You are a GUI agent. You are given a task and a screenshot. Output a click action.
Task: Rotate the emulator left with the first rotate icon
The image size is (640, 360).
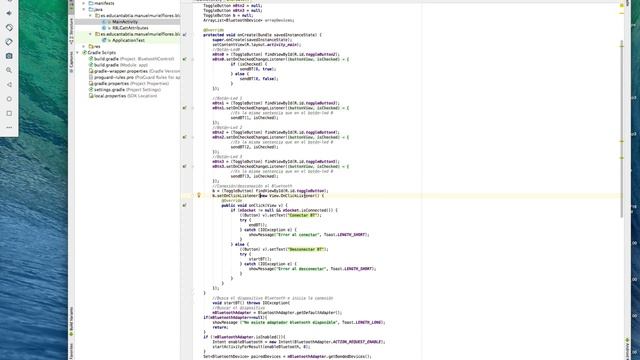[9, 27]
